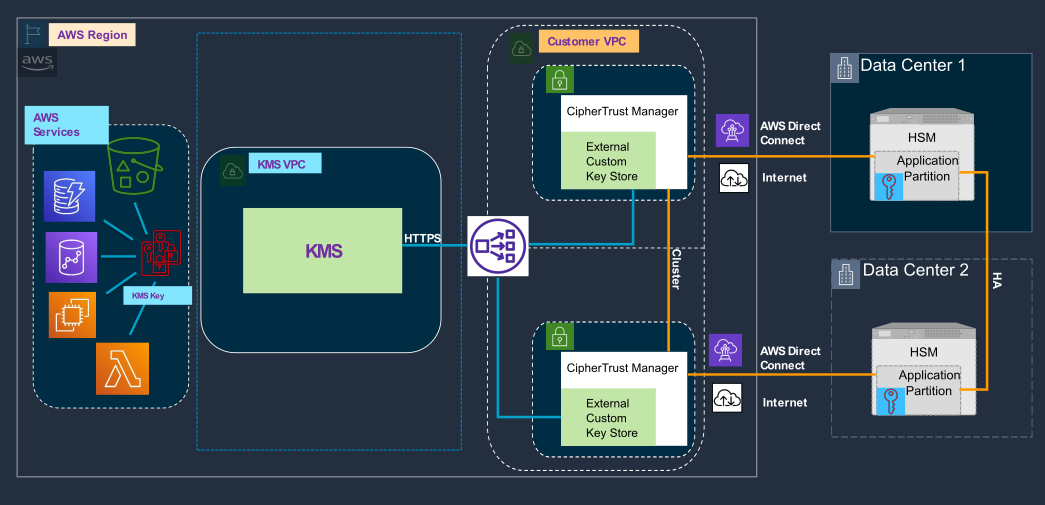This screenshot has width=1045, height=505.
Task: Click the large green KMS box
Action: 323,251
